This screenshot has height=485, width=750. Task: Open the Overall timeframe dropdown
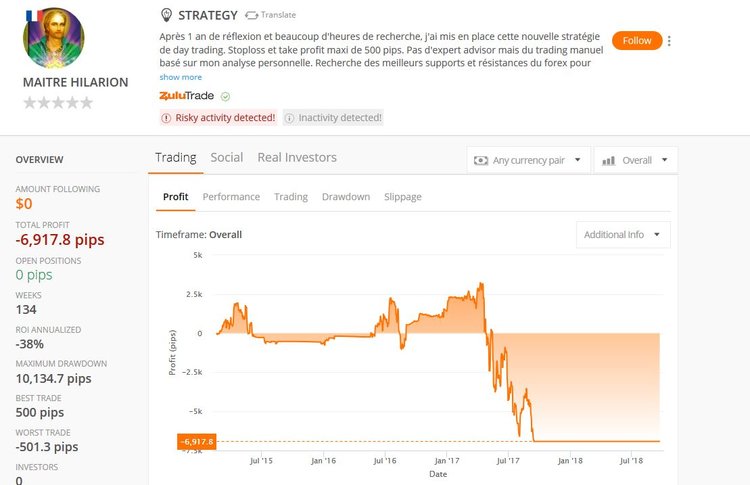tap(636, 160)
